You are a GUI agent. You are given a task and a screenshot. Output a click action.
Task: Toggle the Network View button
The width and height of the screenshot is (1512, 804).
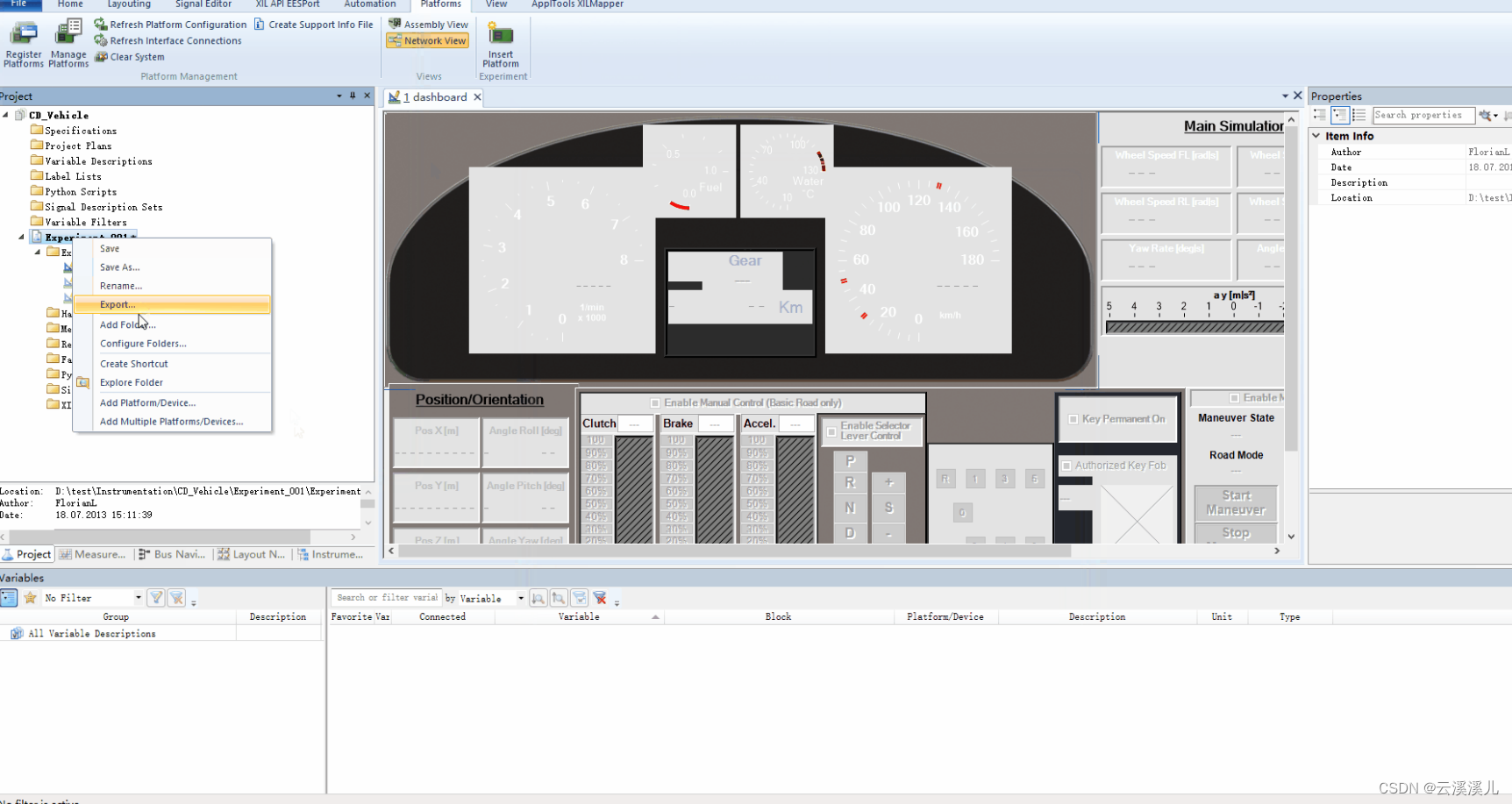click(427, 40)
